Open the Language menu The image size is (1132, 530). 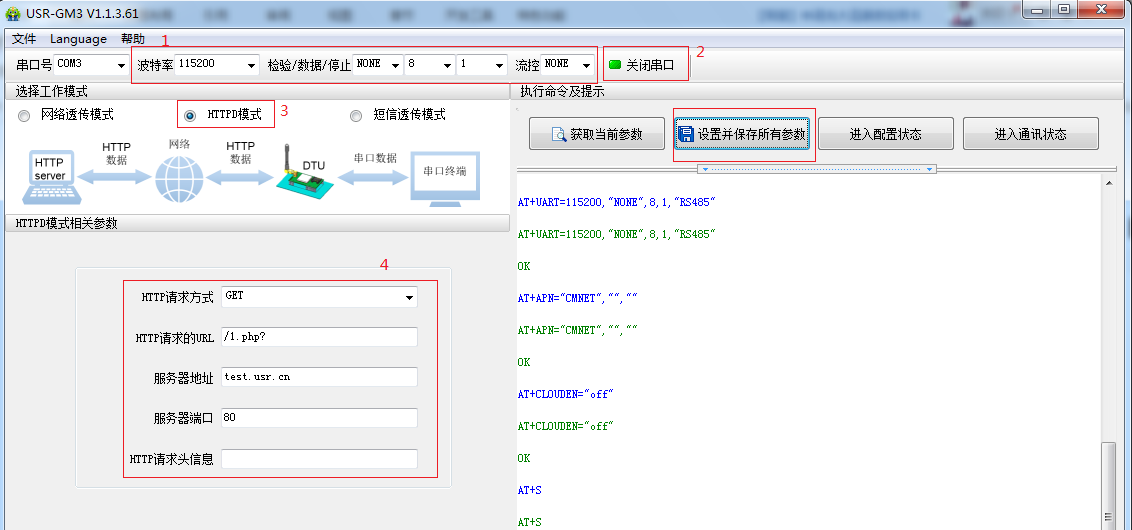pyautogui.click(x=78, y=39)
